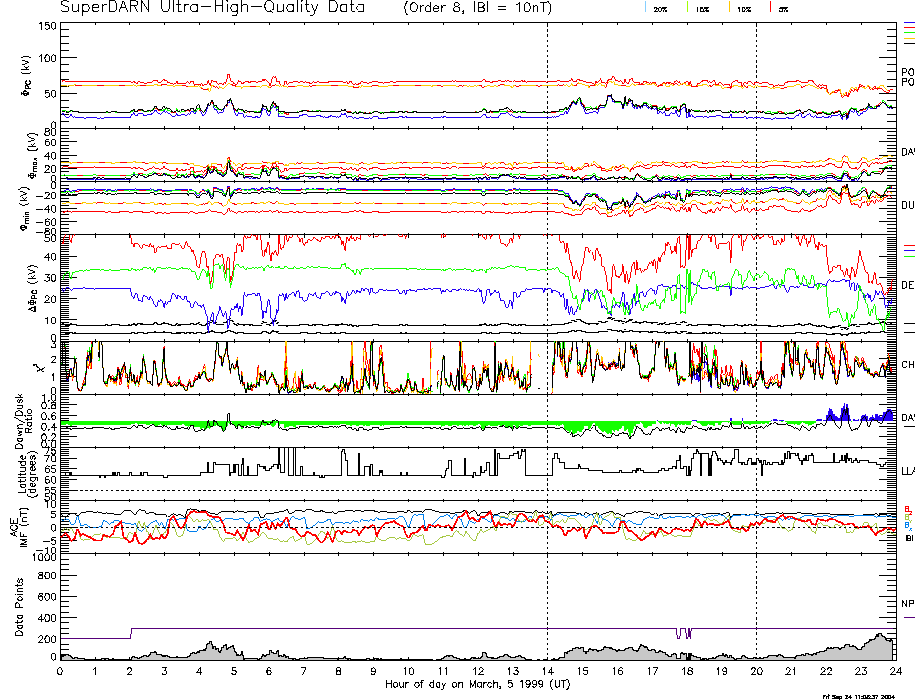This screenshot has height=700, width=915.
Task: Click the timestamp text at bottom right
Action: 857,695
